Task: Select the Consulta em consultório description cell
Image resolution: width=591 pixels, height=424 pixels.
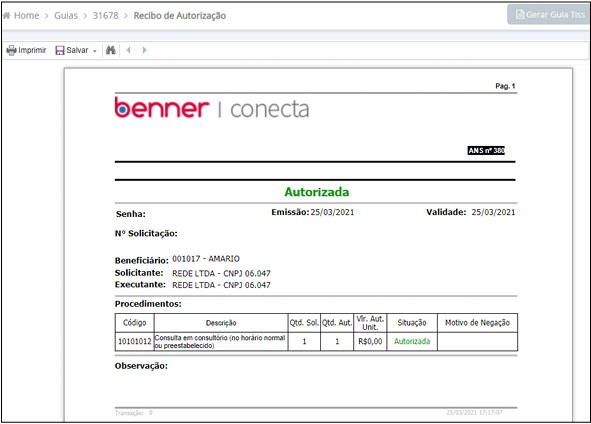Action: pos(221,341)
